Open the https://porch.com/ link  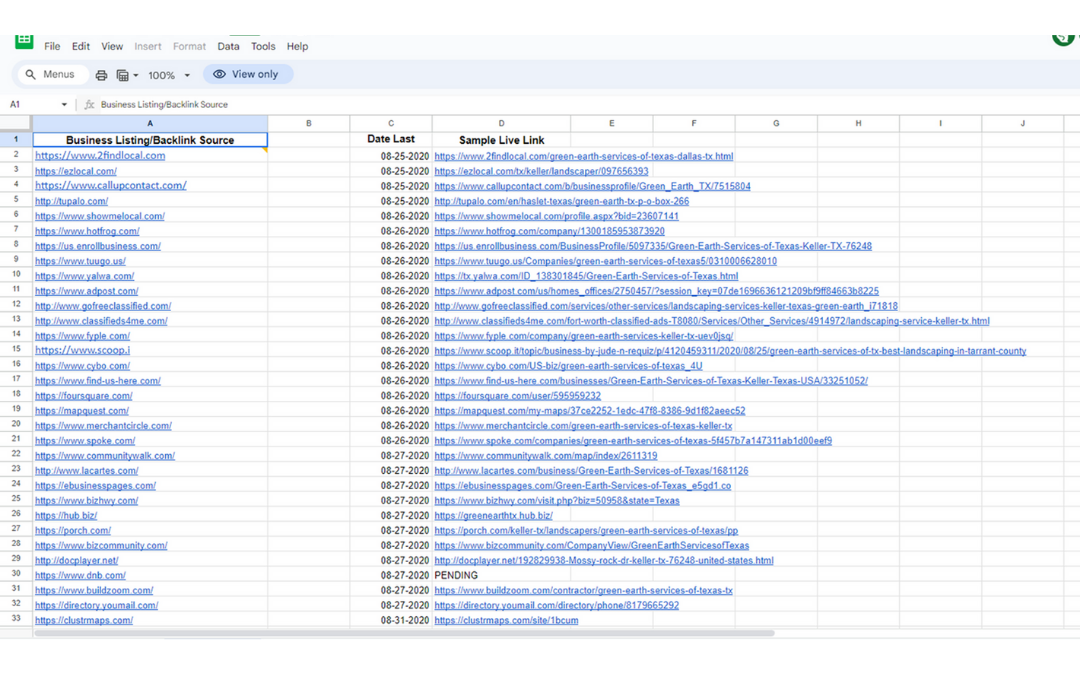(73, 531)
